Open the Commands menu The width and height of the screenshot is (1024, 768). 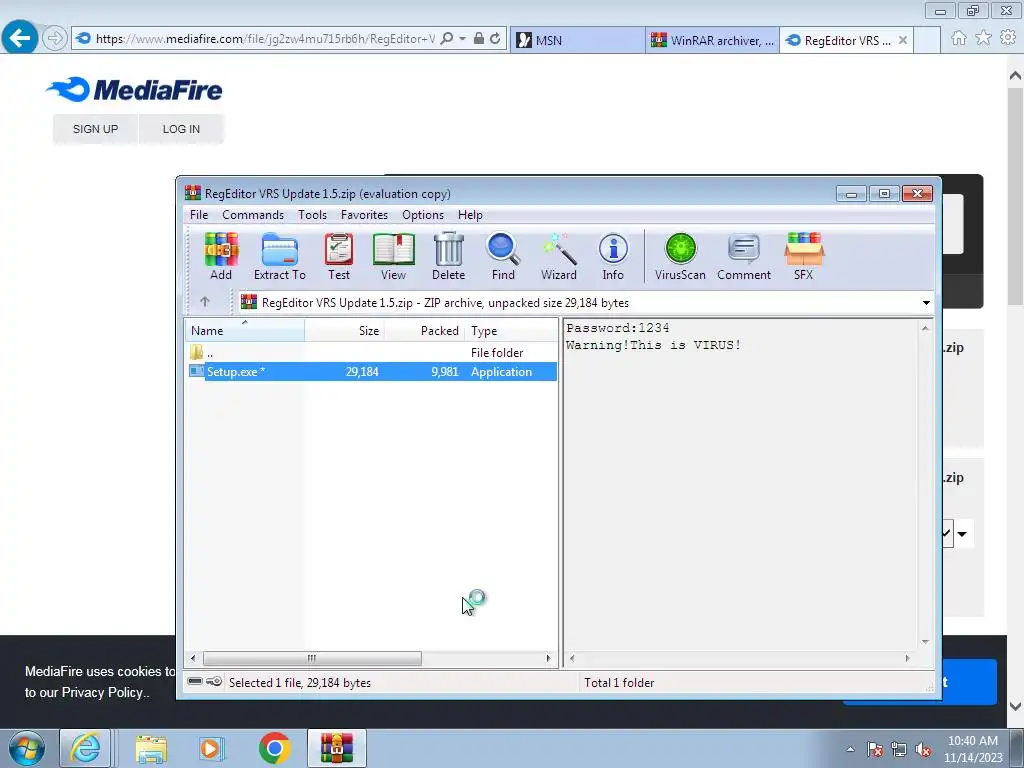coord(253,215)
